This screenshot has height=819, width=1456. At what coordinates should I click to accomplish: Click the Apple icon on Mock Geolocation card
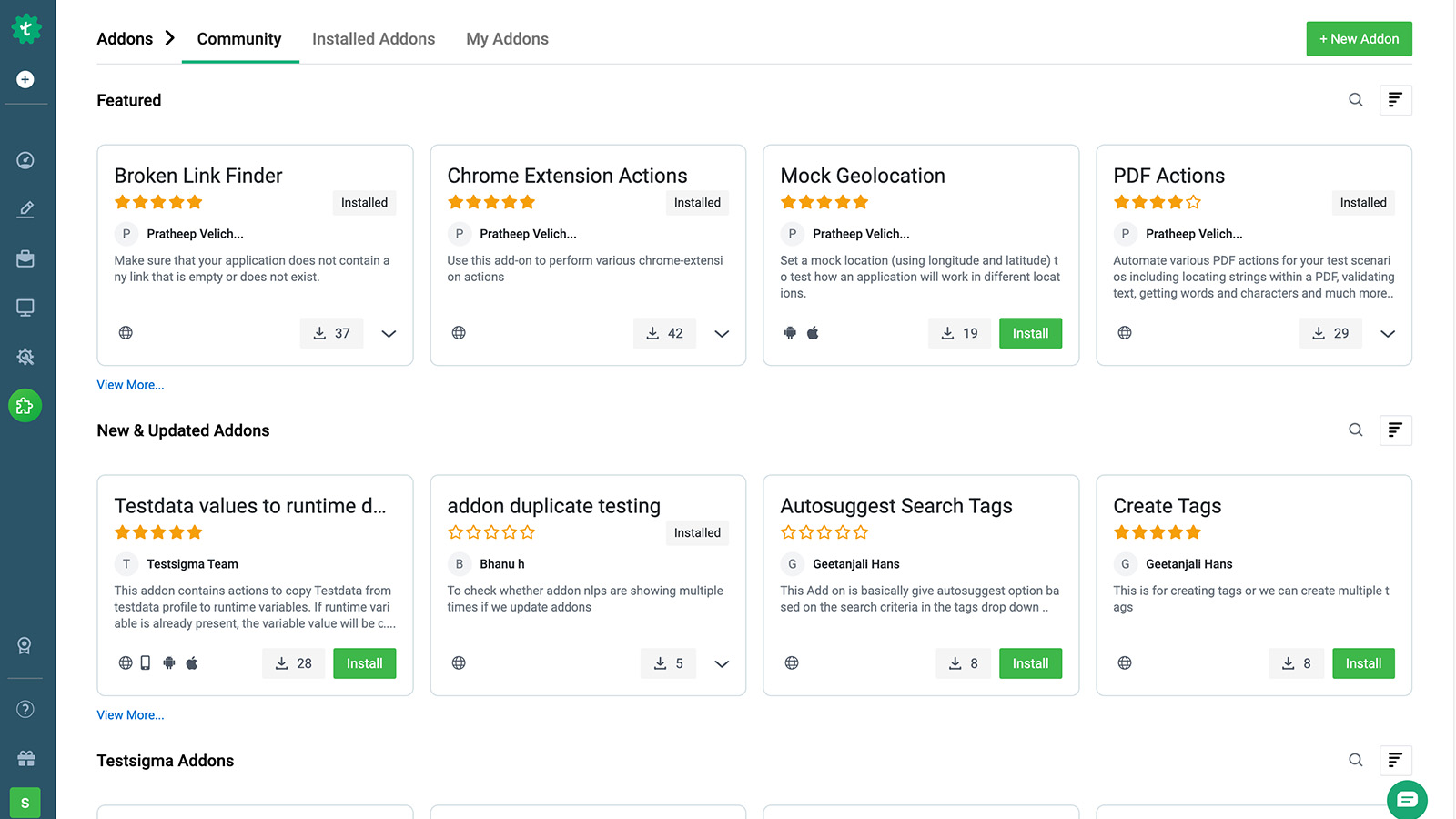(814, 333)
